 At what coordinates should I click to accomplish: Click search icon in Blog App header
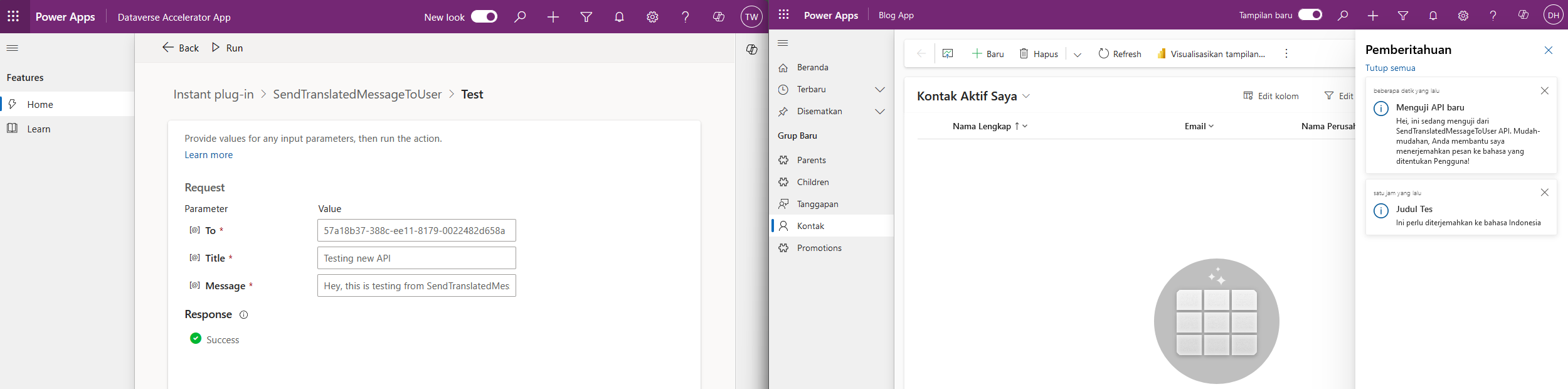[x=1342, y=15]
